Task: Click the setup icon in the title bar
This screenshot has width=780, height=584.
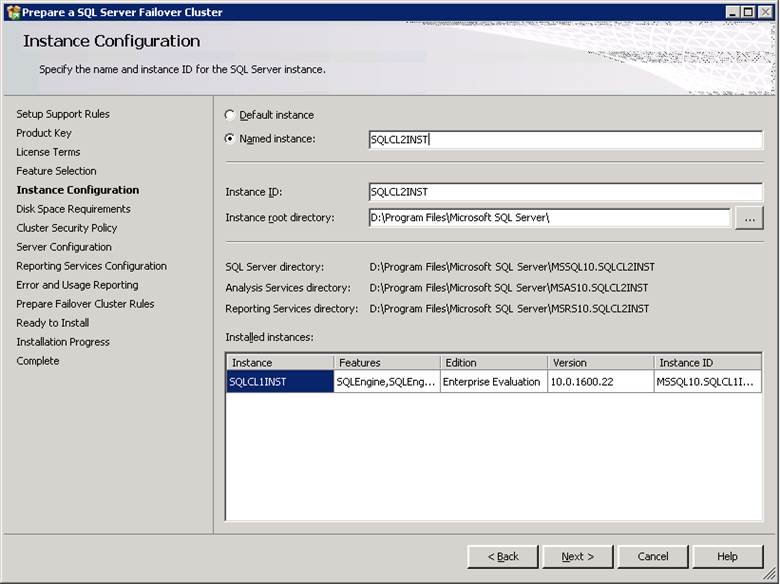Action: click(13, 12)
